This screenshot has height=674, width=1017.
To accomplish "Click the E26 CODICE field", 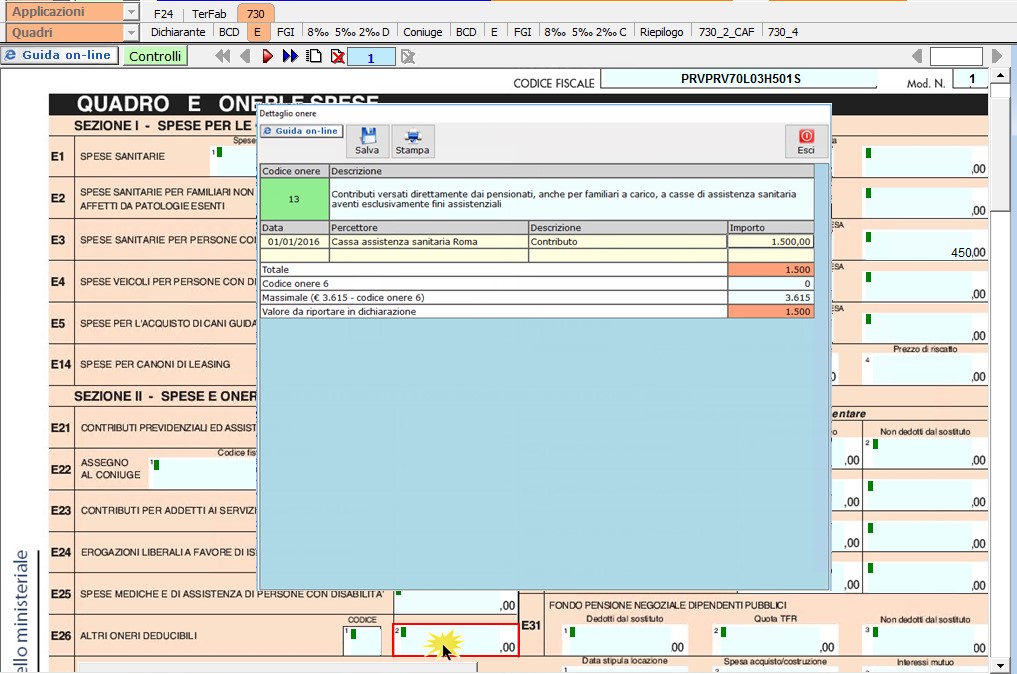I will [362, 641].
